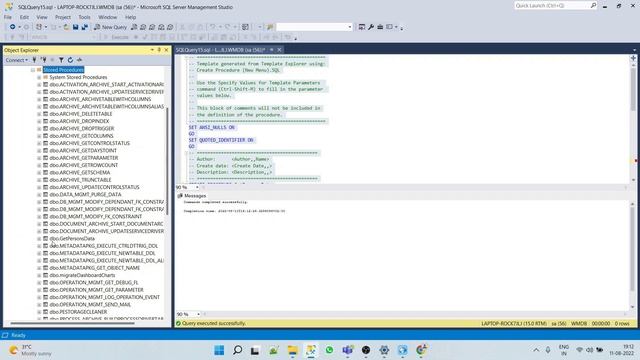Open File Explorer from the taskbar
The width and height of the screenshot is (640, 360).
tap(293, 350)
